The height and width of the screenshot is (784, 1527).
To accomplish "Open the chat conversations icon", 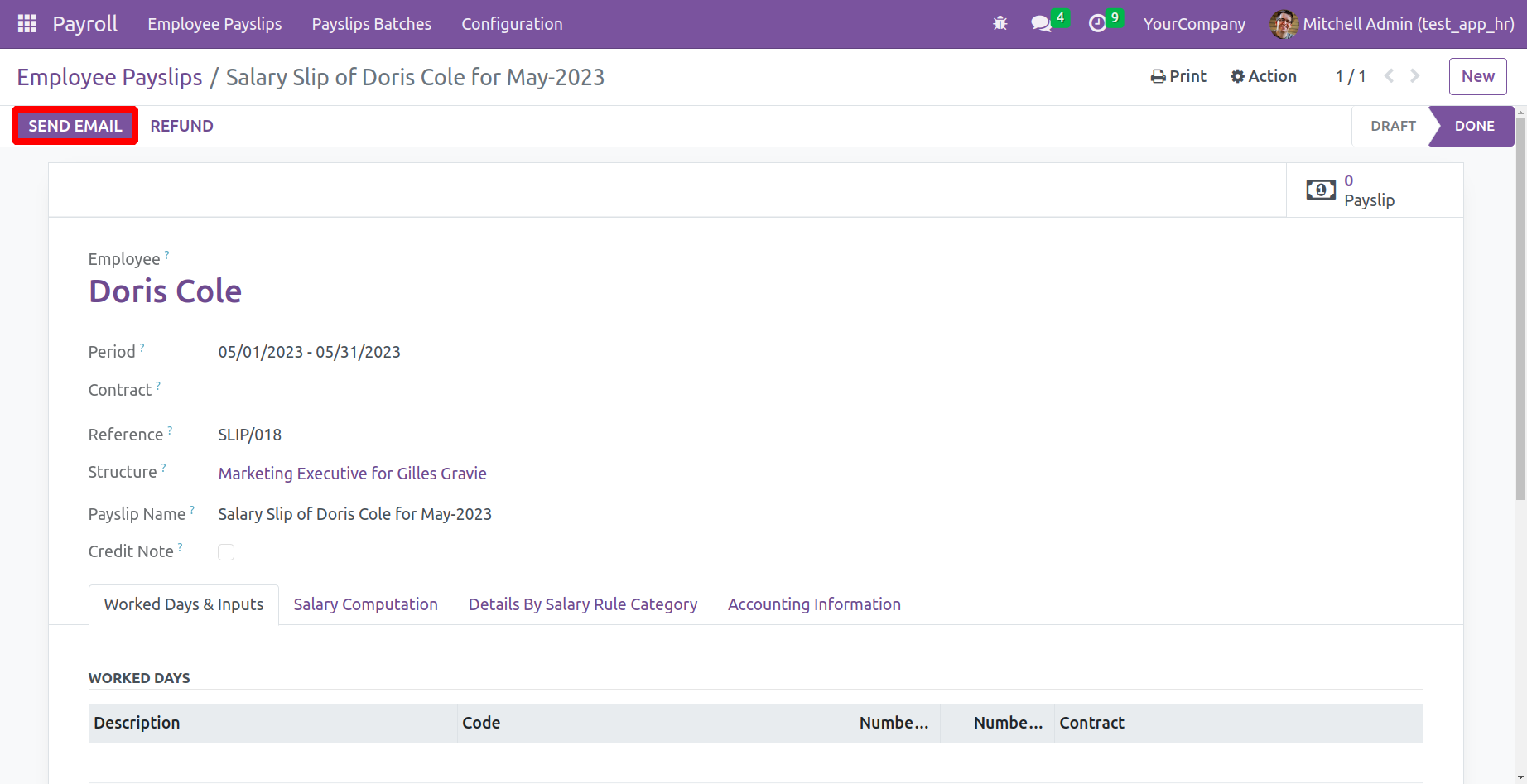I will pyautogui.click(x=1041, y=24).
